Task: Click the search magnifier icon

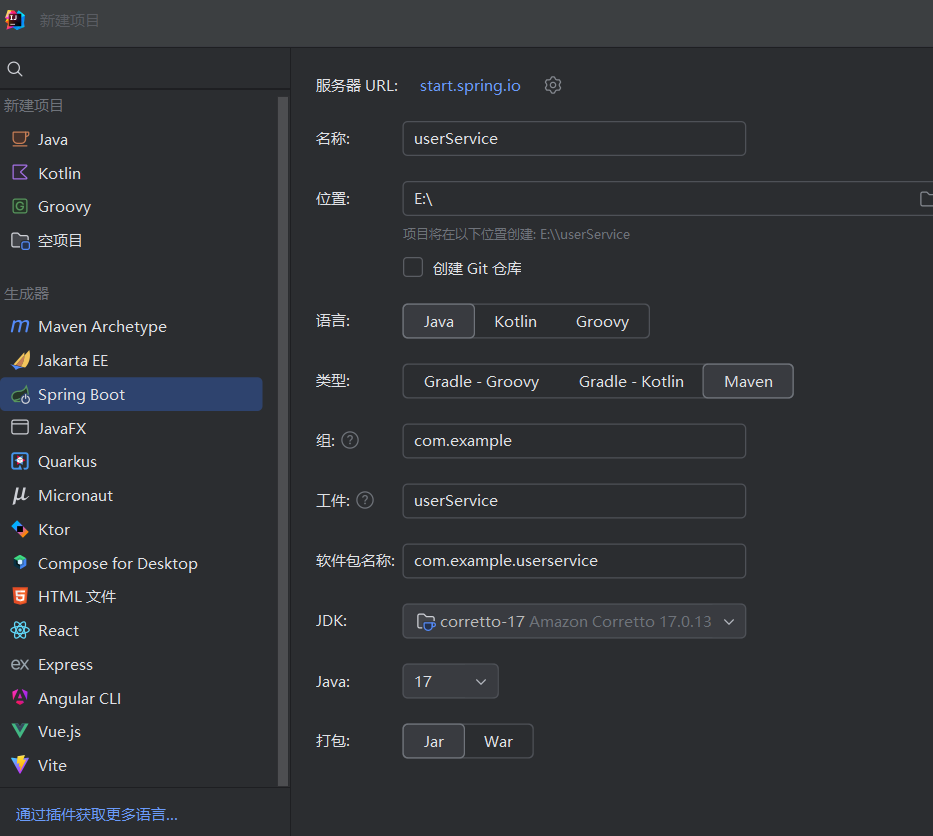Action: tap(15, 69)
